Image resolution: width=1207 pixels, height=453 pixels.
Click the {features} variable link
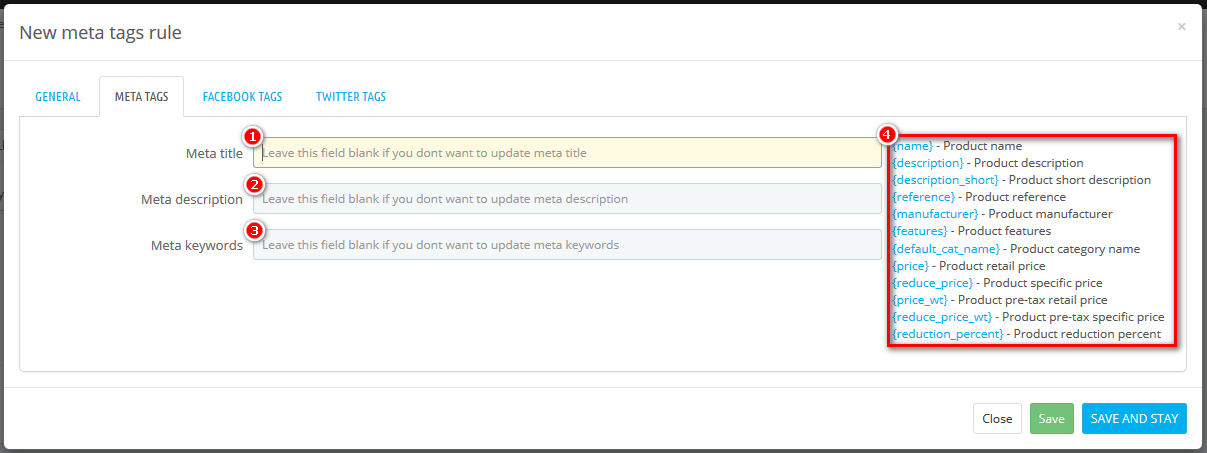pos(920,231)
